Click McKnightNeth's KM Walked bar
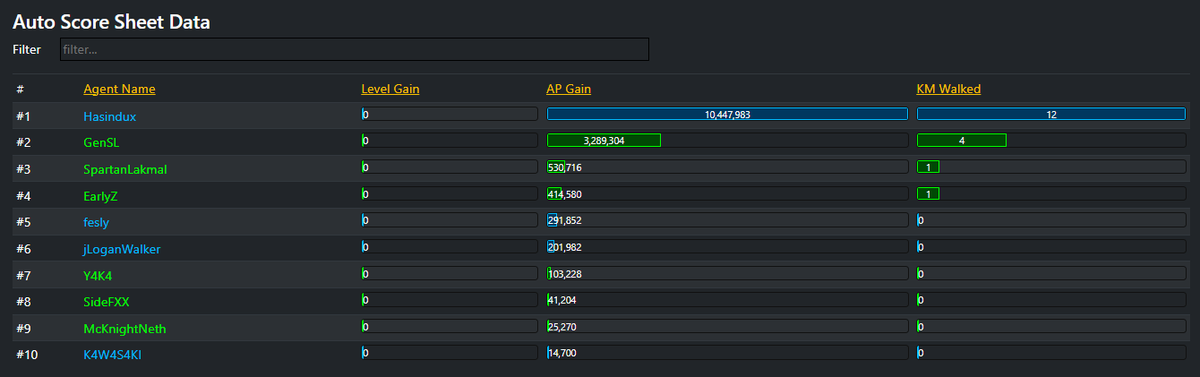This screenshot has width=1200, height=377. (1051, 326)
